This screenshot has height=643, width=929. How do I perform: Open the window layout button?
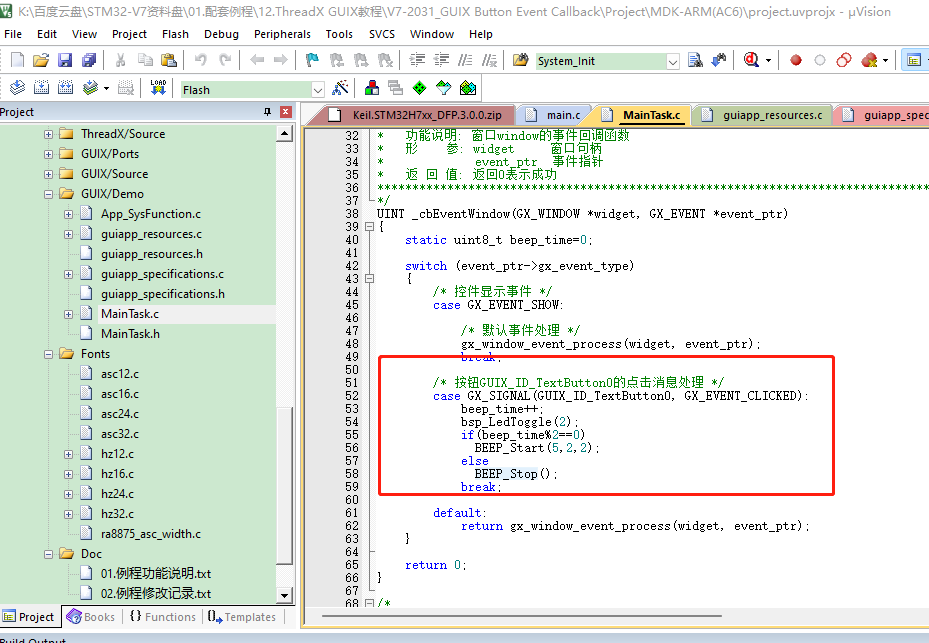pyautogui.click(x=914, y=60)
